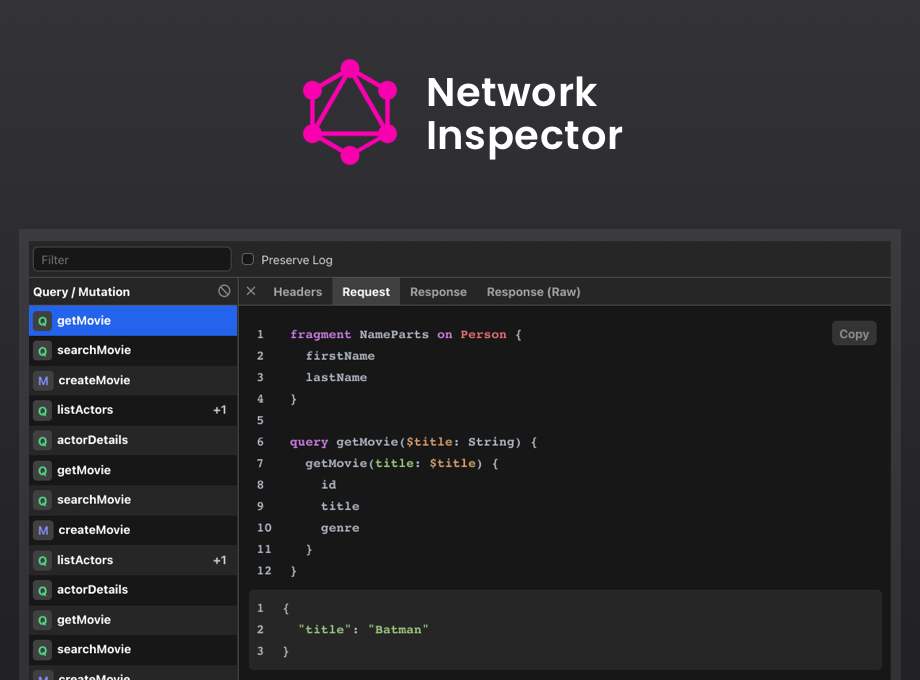Click the 'NameParts' fragment name
This screenshot has width=920, height=680.
tap(394, 334)
